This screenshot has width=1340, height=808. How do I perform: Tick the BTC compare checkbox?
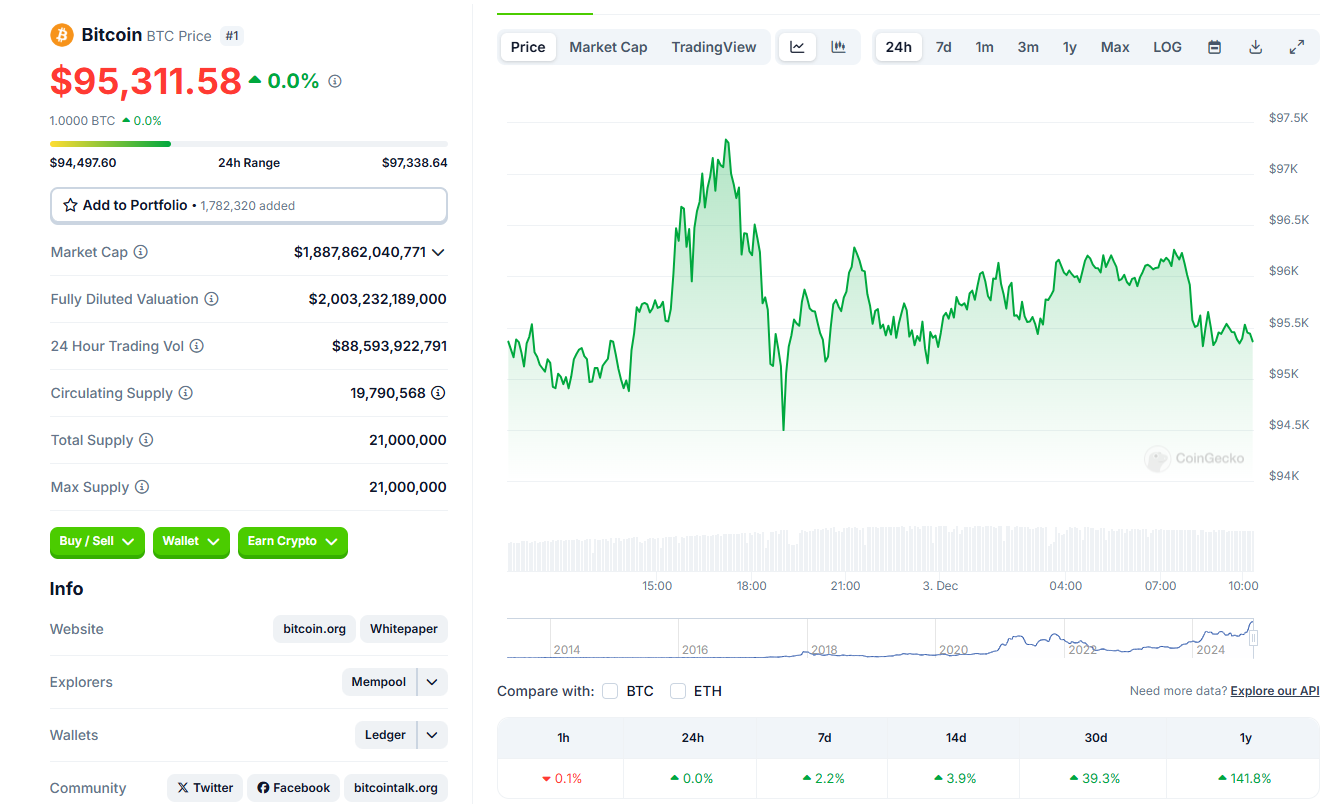point(610,691)
